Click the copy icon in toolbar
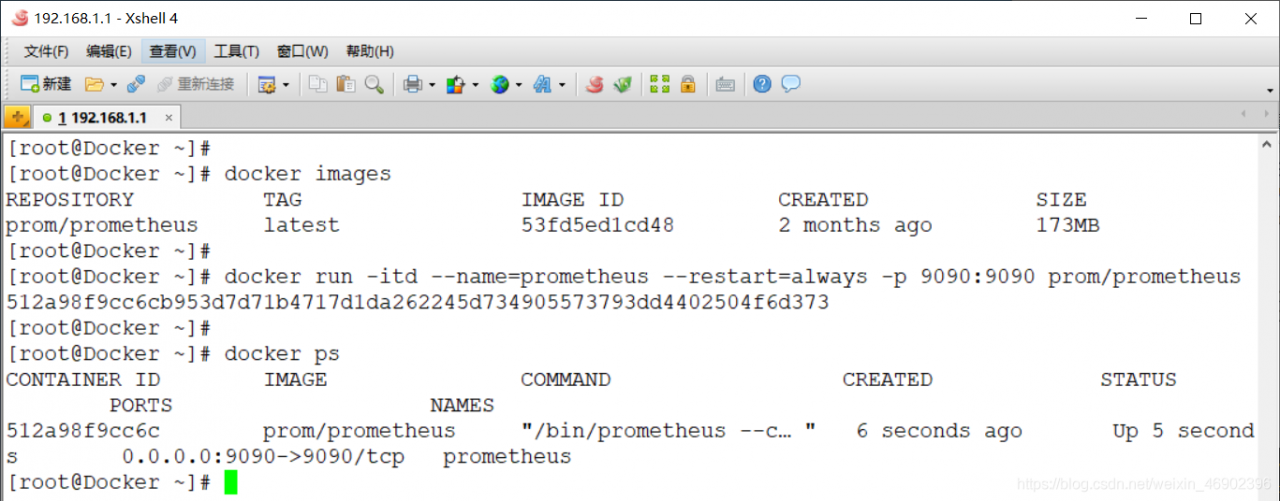 tap(318, 84)
